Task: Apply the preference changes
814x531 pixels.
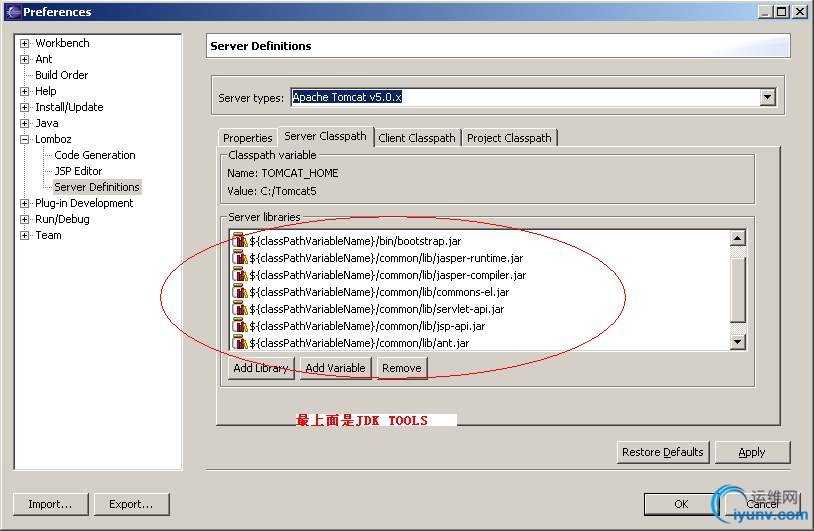Action: 752,452
